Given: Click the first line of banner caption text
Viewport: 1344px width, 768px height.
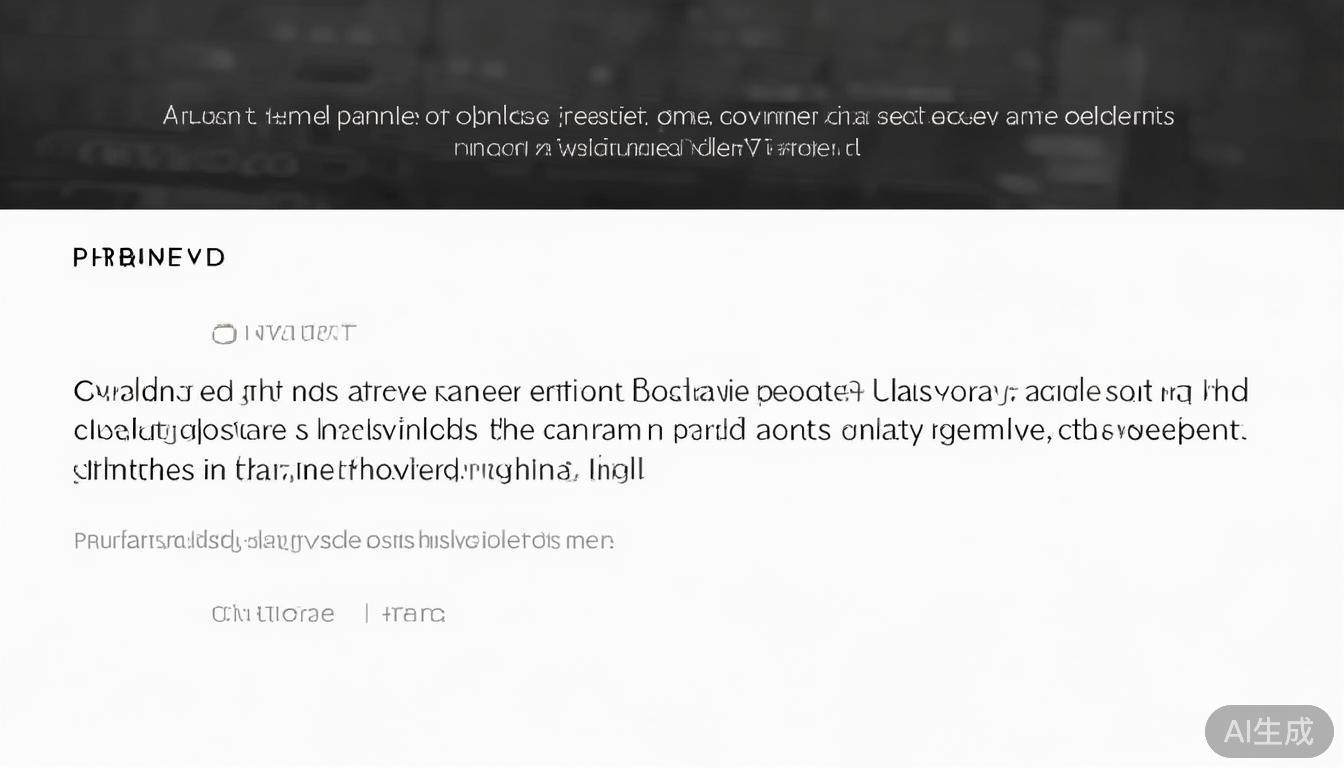Looking at the screenshot, I should pyautogui.click(x=668, y=117).
